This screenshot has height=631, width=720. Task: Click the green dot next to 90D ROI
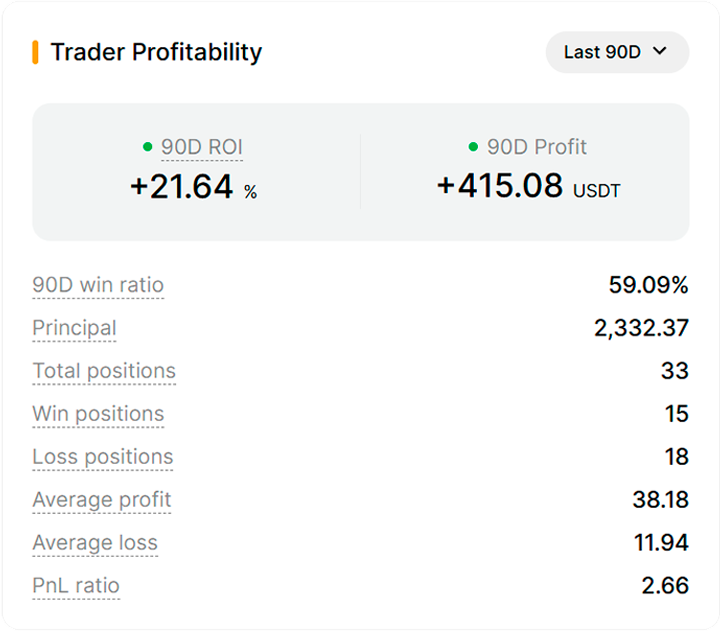click(147, 147)
